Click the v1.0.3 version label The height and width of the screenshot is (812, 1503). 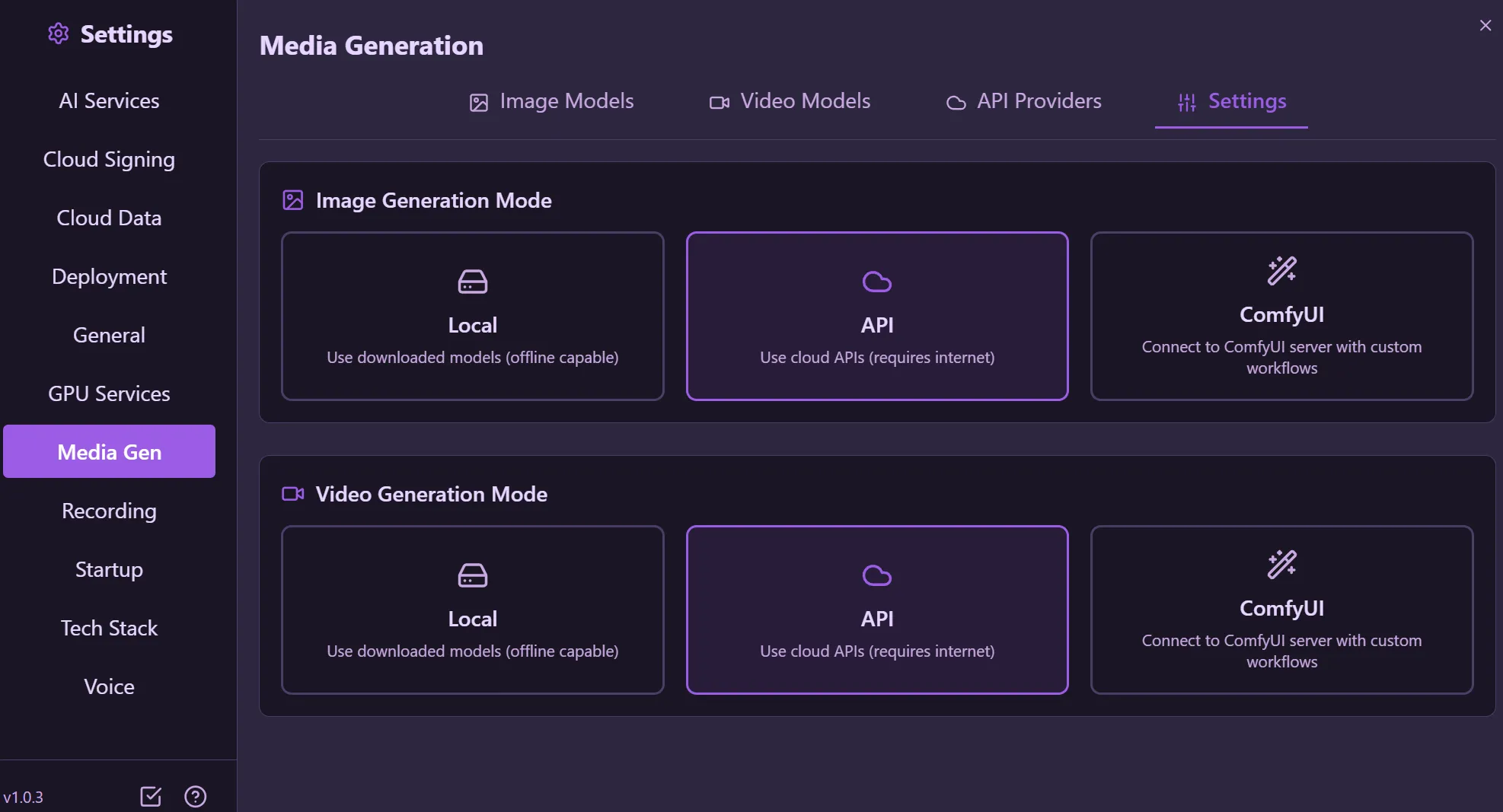(x=23, y=797)
